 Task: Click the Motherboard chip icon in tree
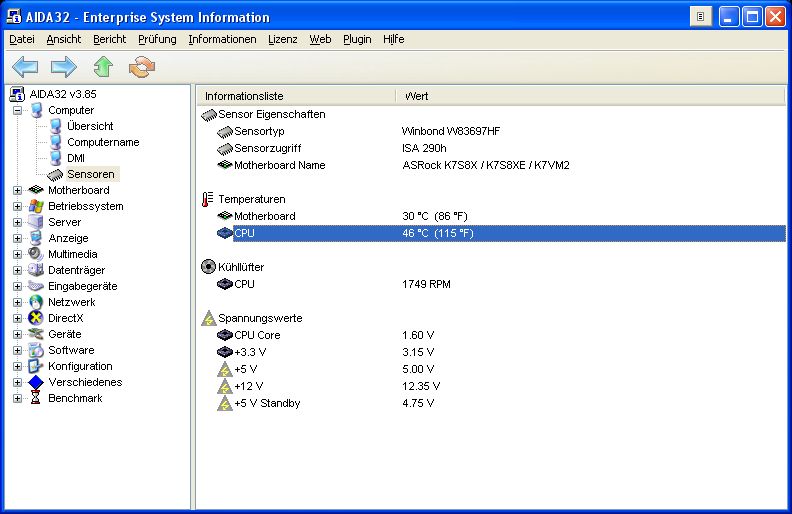(x=36, y=190)
